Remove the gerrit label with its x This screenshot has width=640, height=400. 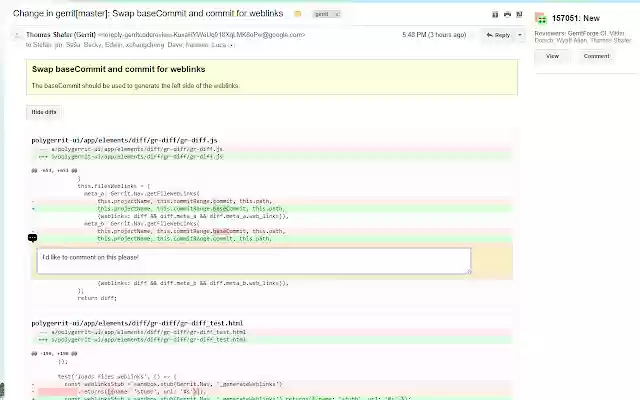337,14
